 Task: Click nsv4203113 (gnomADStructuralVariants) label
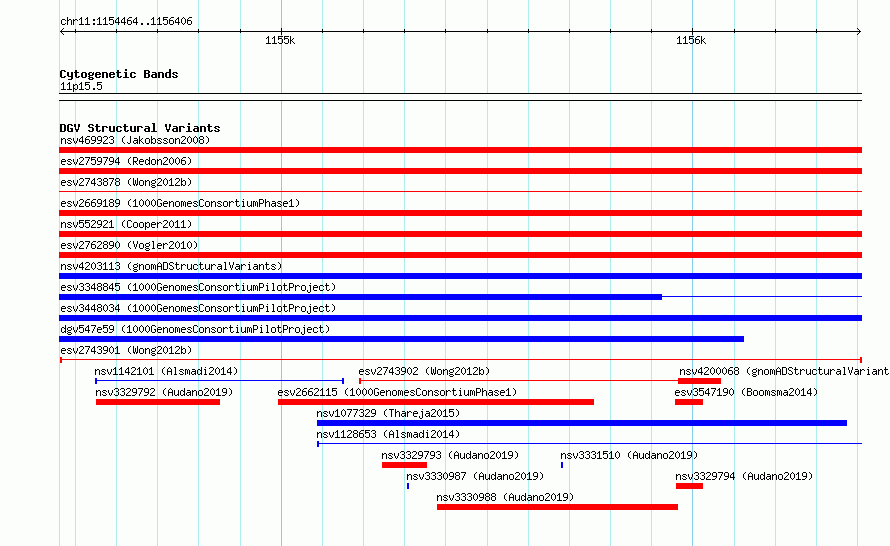tap(171, 266)
